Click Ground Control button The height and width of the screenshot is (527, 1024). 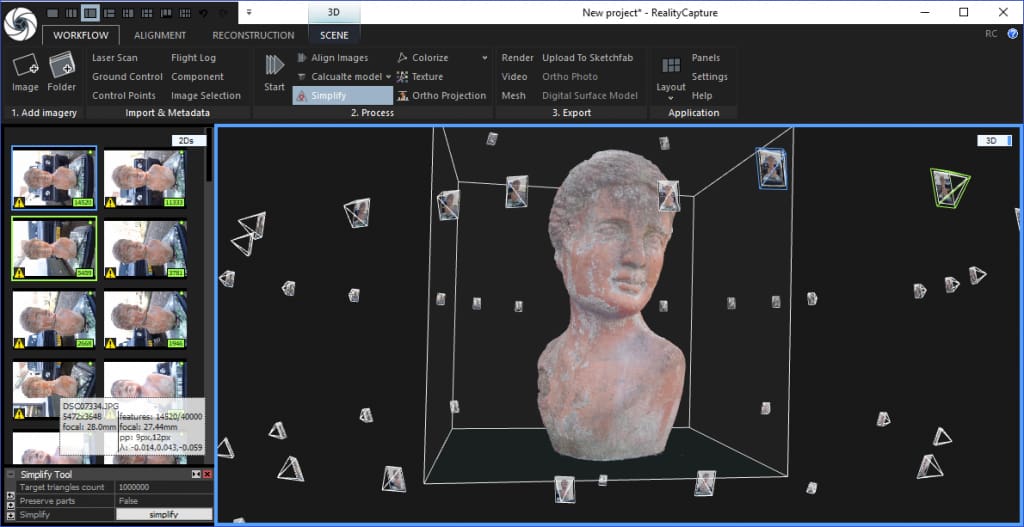click(x=127, y=76)
